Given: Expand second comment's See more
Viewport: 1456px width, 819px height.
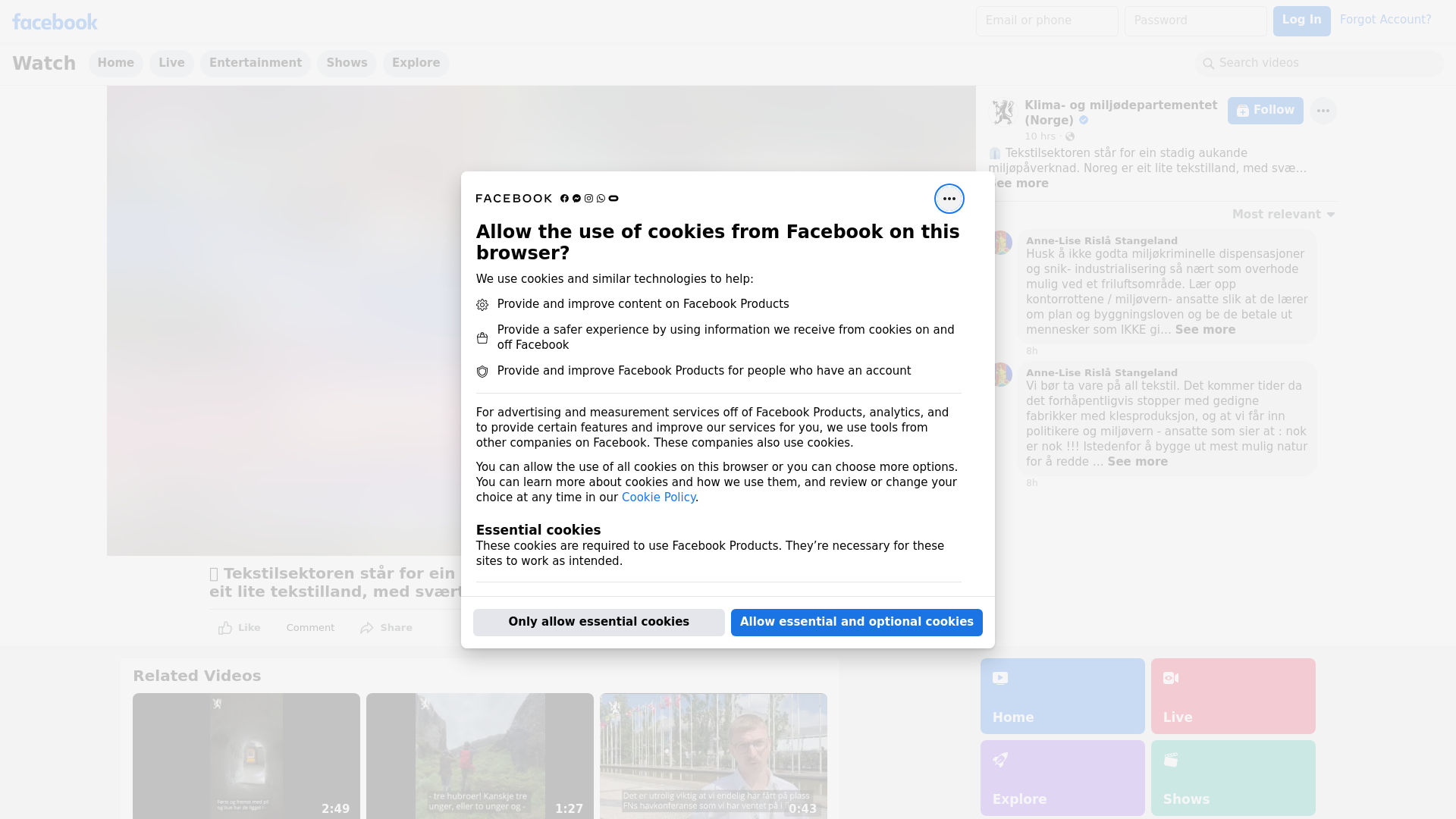Looking at the screenshot, I should pos(1137,462).
